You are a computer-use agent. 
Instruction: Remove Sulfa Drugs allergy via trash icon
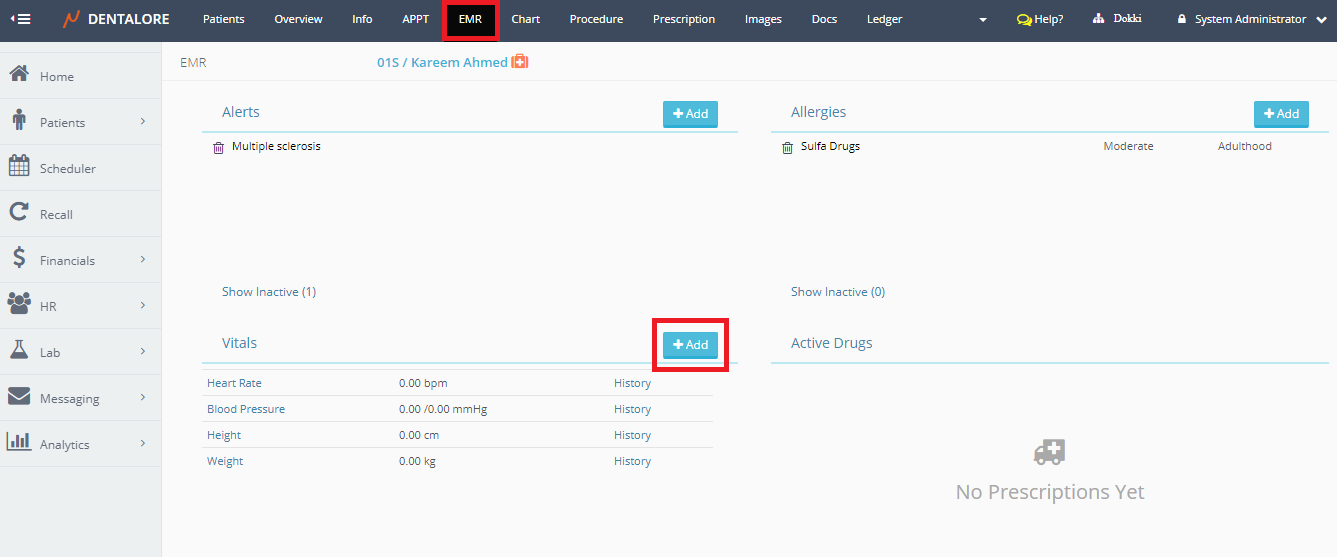[787, 147]
